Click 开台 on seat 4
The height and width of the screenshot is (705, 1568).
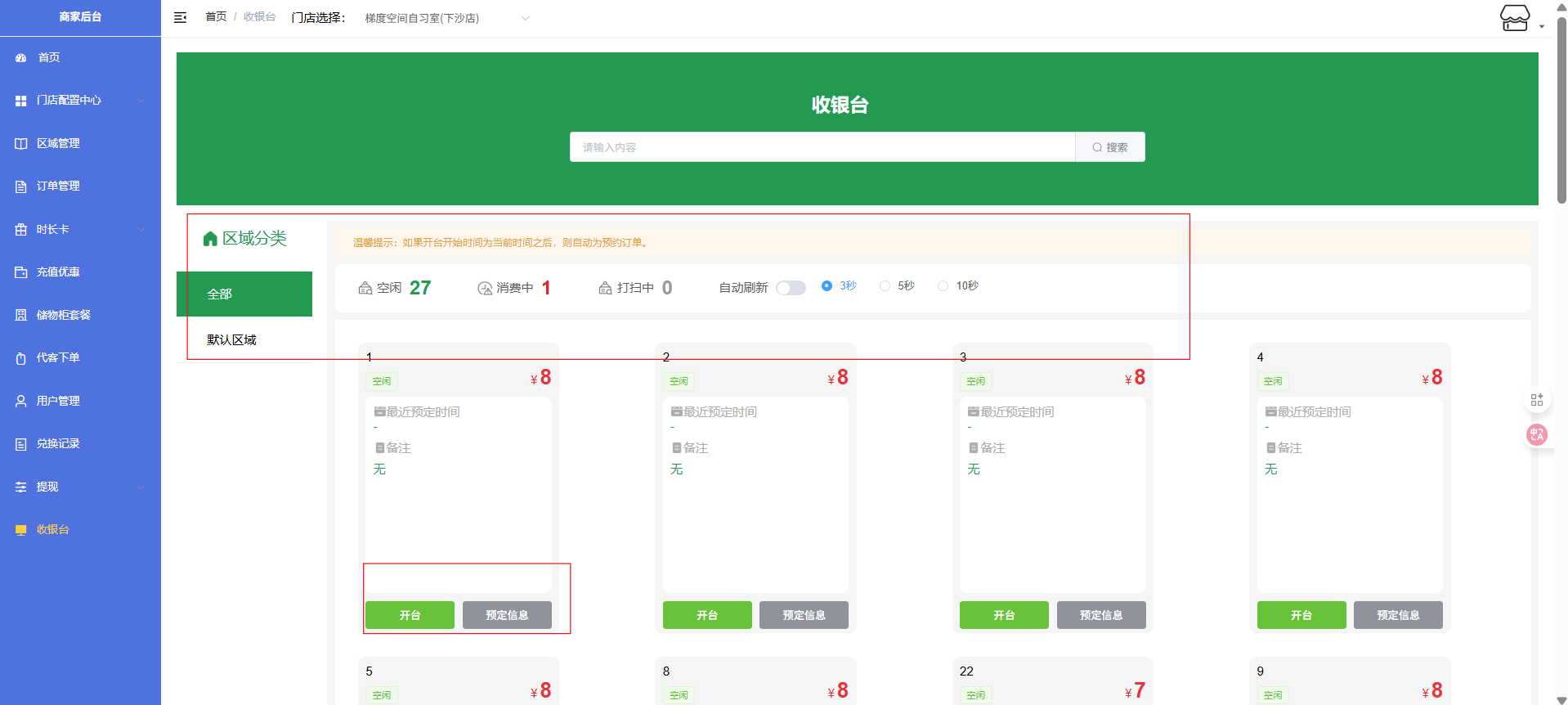pyautogui.click(x=1301, y=615)
